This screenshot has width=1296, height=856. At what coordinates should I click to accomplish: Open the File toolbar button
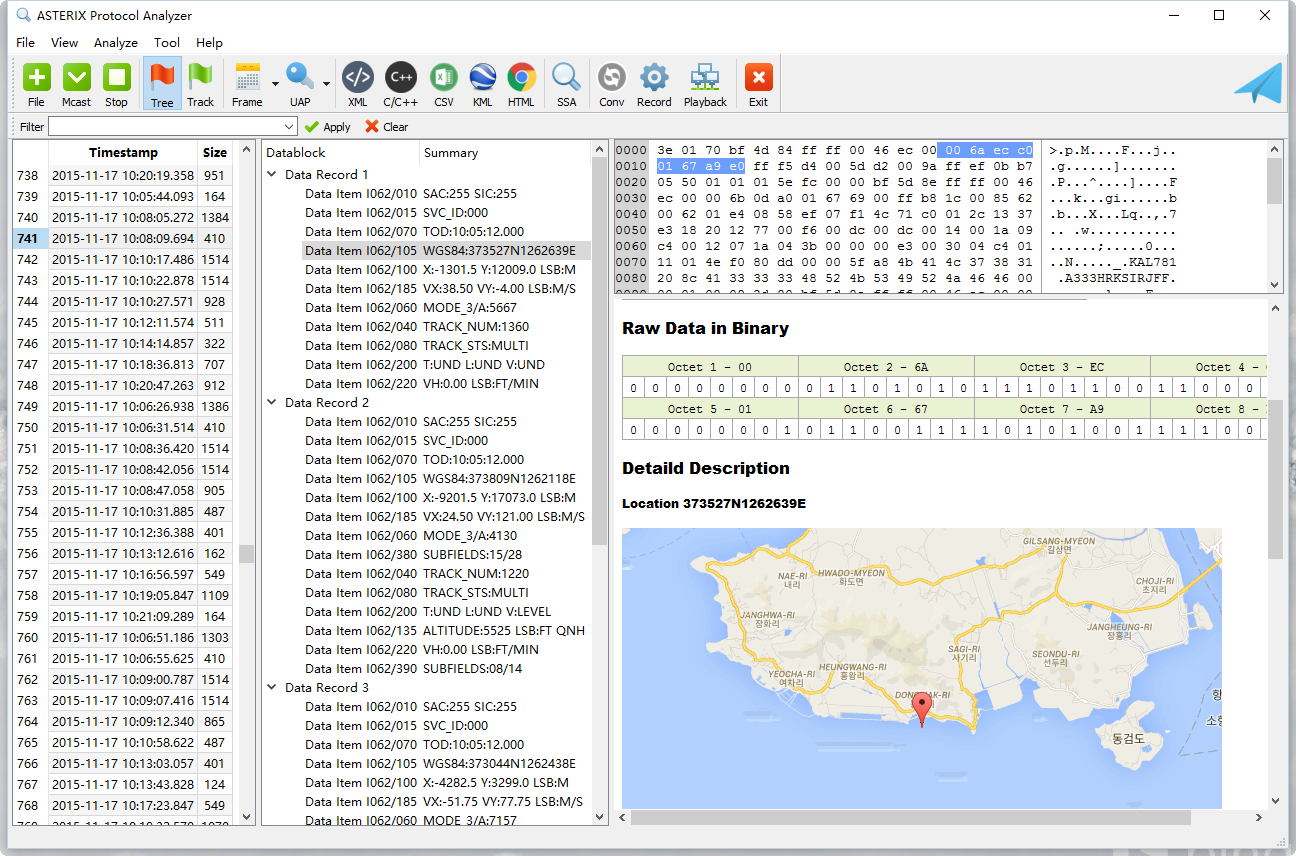pos(36,85)
